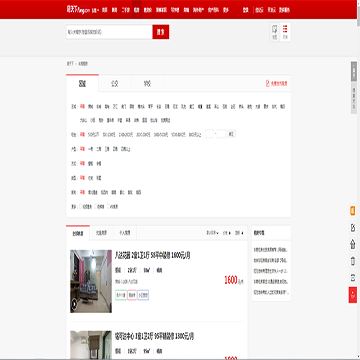360x360 pixels.
Task: Open the first link in the right sidebar list
Action: (x=270, y=249)
